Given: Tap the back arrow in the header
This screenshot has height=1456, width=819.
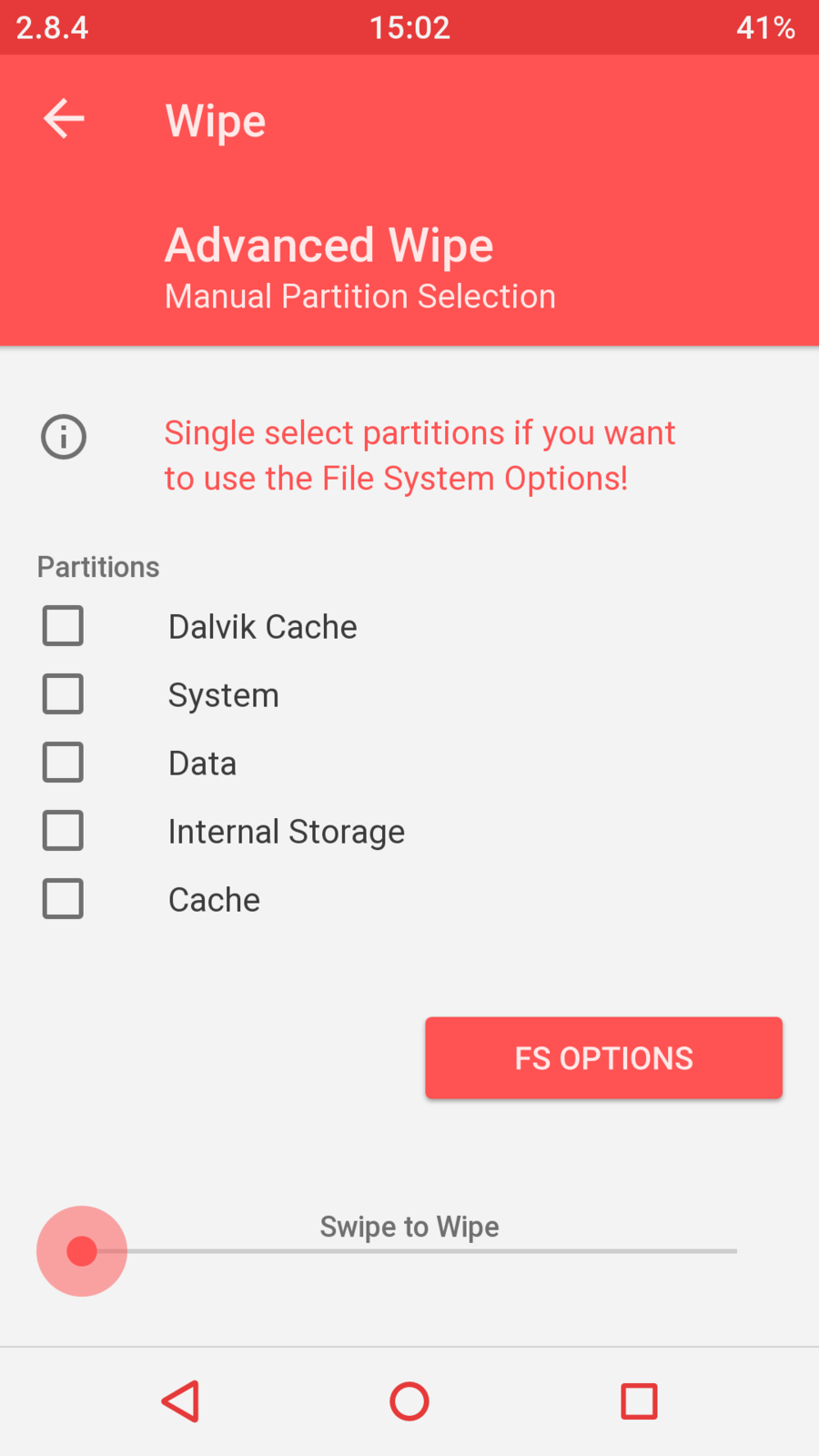Looking at the screenshot, I should point(64,119).
